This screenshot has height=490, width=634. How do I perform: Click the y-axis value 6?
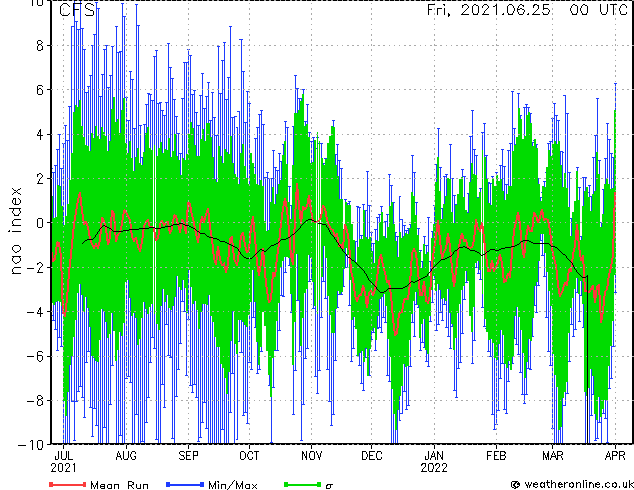click(x=40, y=90)
